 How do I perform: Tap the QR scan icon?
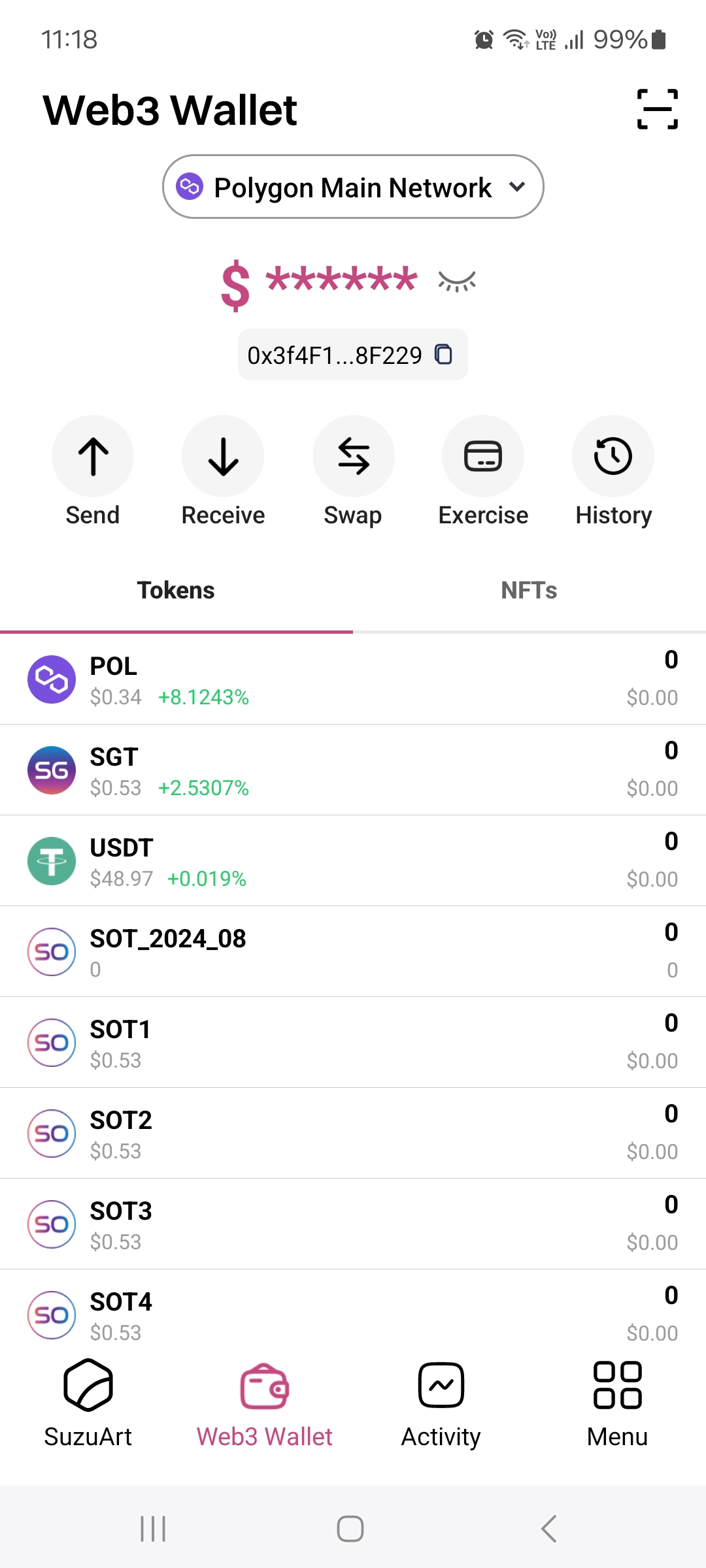[657, 109]
